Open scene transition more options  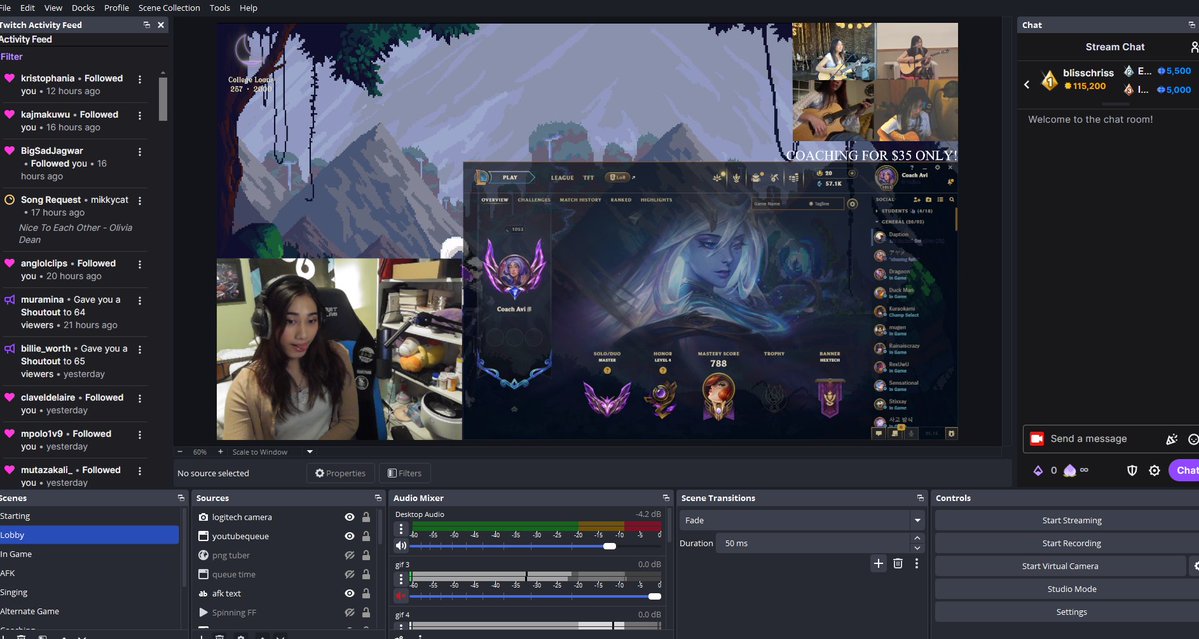coord(916,563)
